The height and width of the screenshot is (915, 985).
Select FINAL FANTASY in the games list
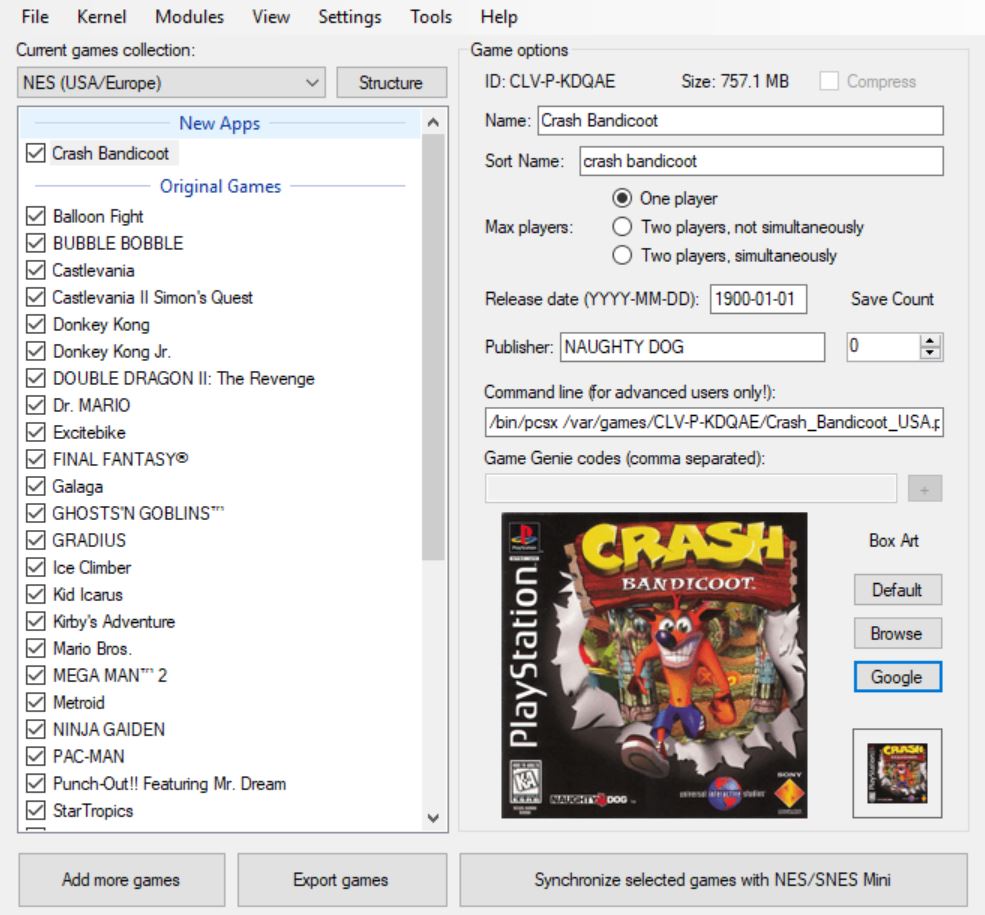click(121, 459)
